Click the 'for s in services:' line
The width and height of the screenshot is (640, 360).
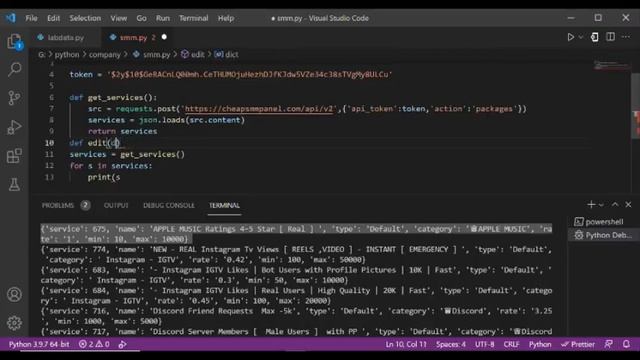coord(111,166)
